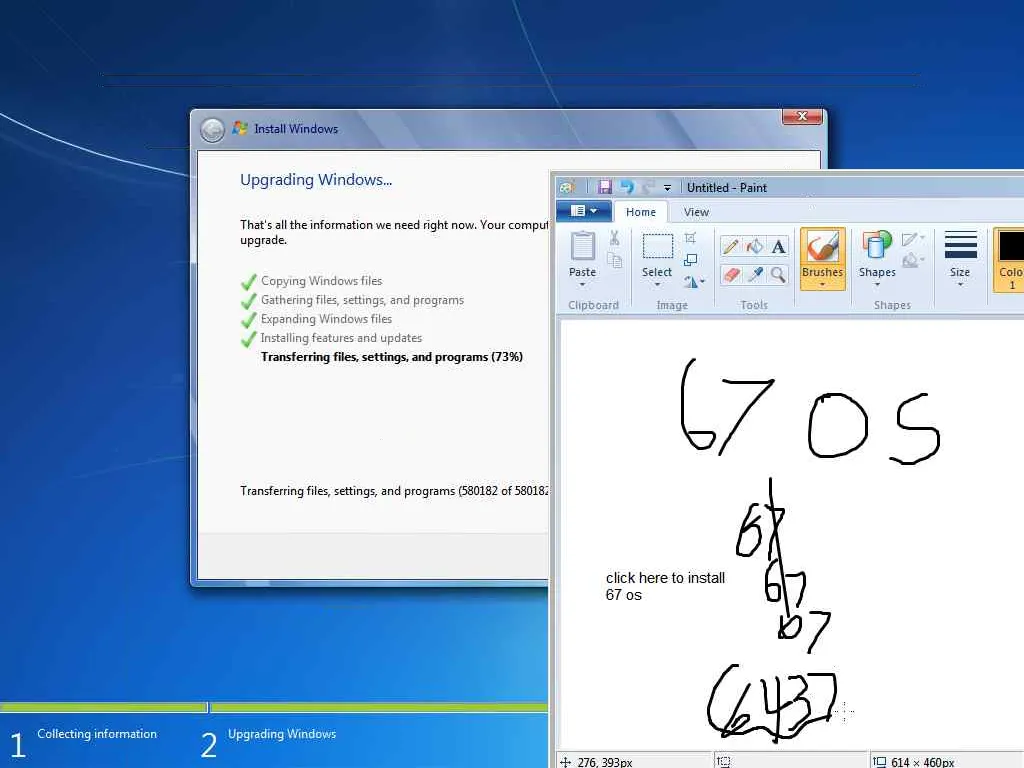This screenshot has height=768, width=1024.
Task: Click bold 'Transferring files, settings, and programs (73%)'
Action: click(x=392, y=357)
